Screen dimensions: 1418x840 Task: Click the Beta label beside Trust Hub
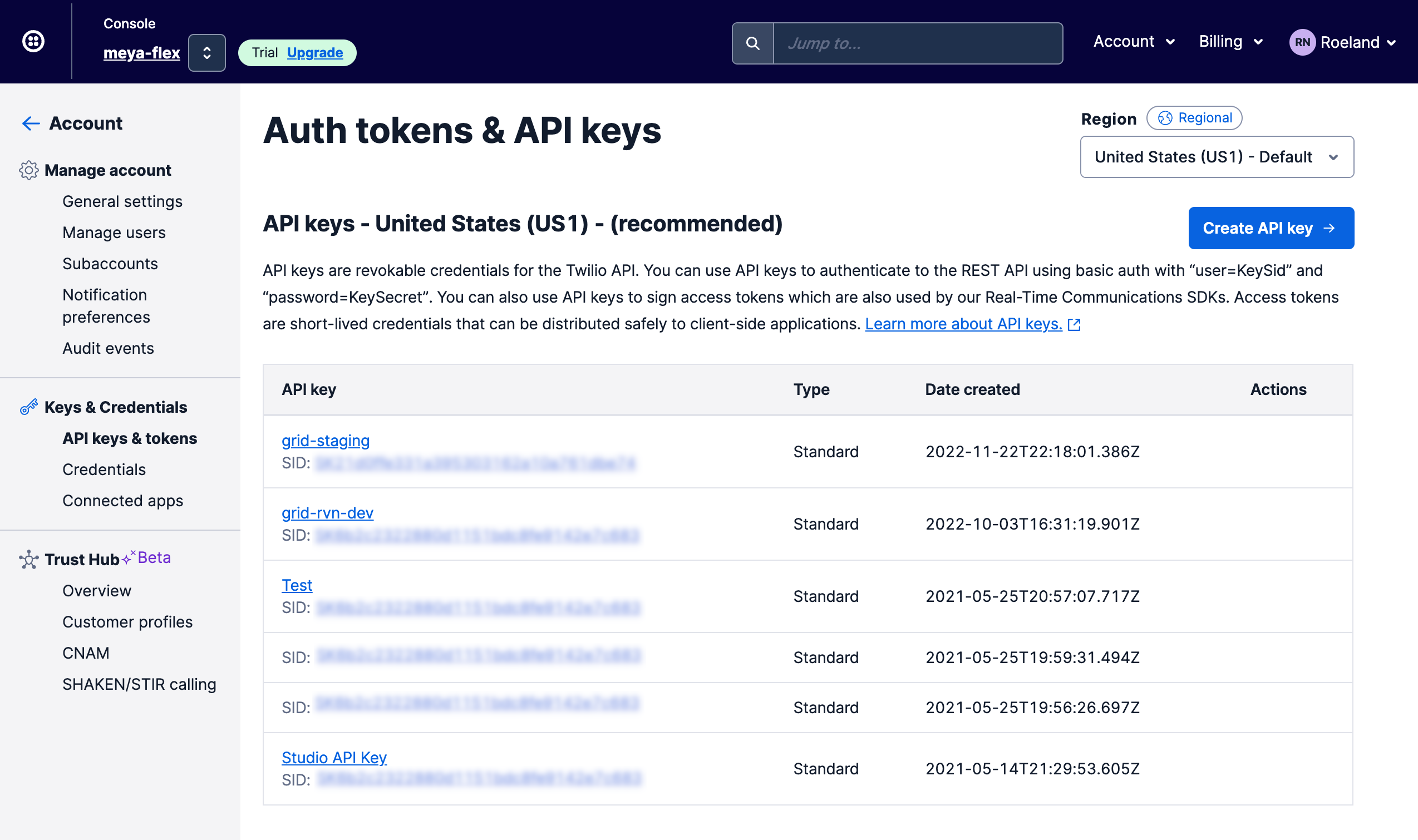pyautogui.click(x=154, y=557)
